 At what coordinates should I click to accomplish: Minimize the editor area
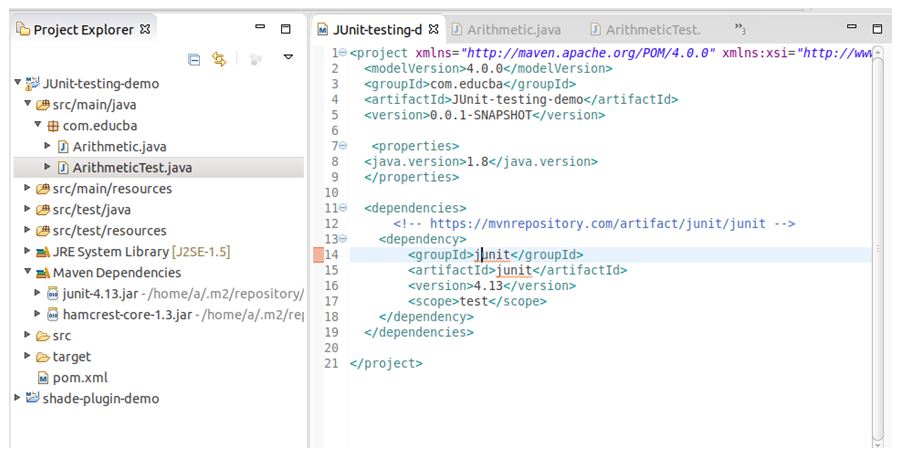coord(852,26)
